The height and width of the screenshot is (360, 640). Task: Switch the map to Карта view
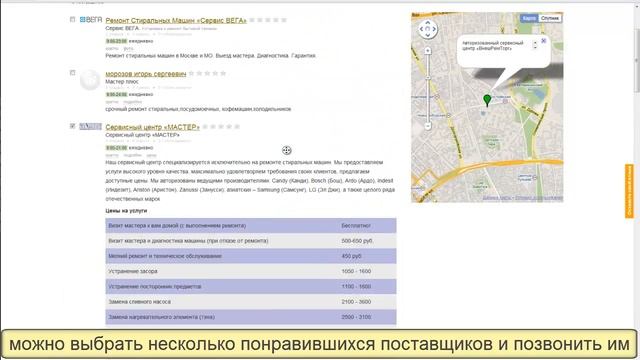point(529,18)
